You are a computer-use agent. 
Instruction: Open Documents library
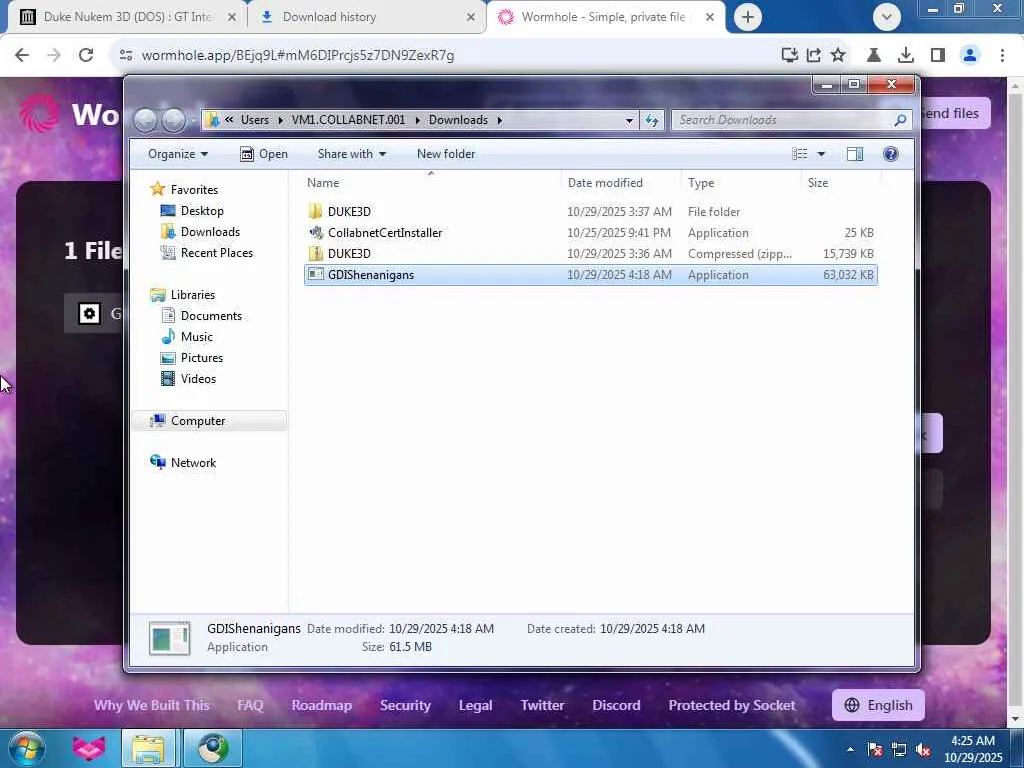(211, 315)
